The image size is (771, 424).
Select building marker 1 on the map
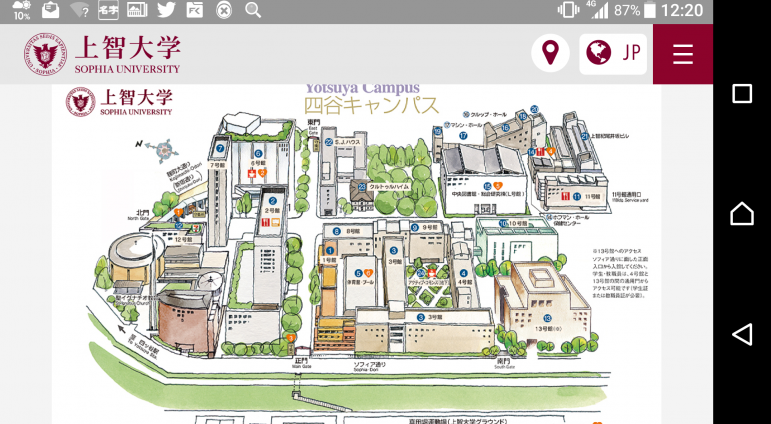pyautogui.click(x=330, y=251)
